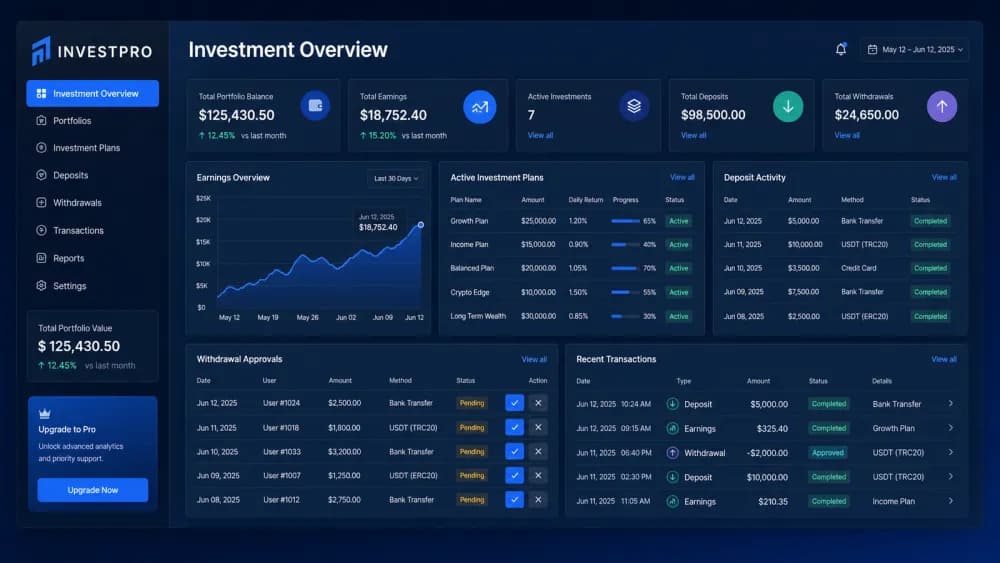Click earnings icon for $210.35 transaction
The height and width of the screenshot is (563, 1000).
point(672,501)
